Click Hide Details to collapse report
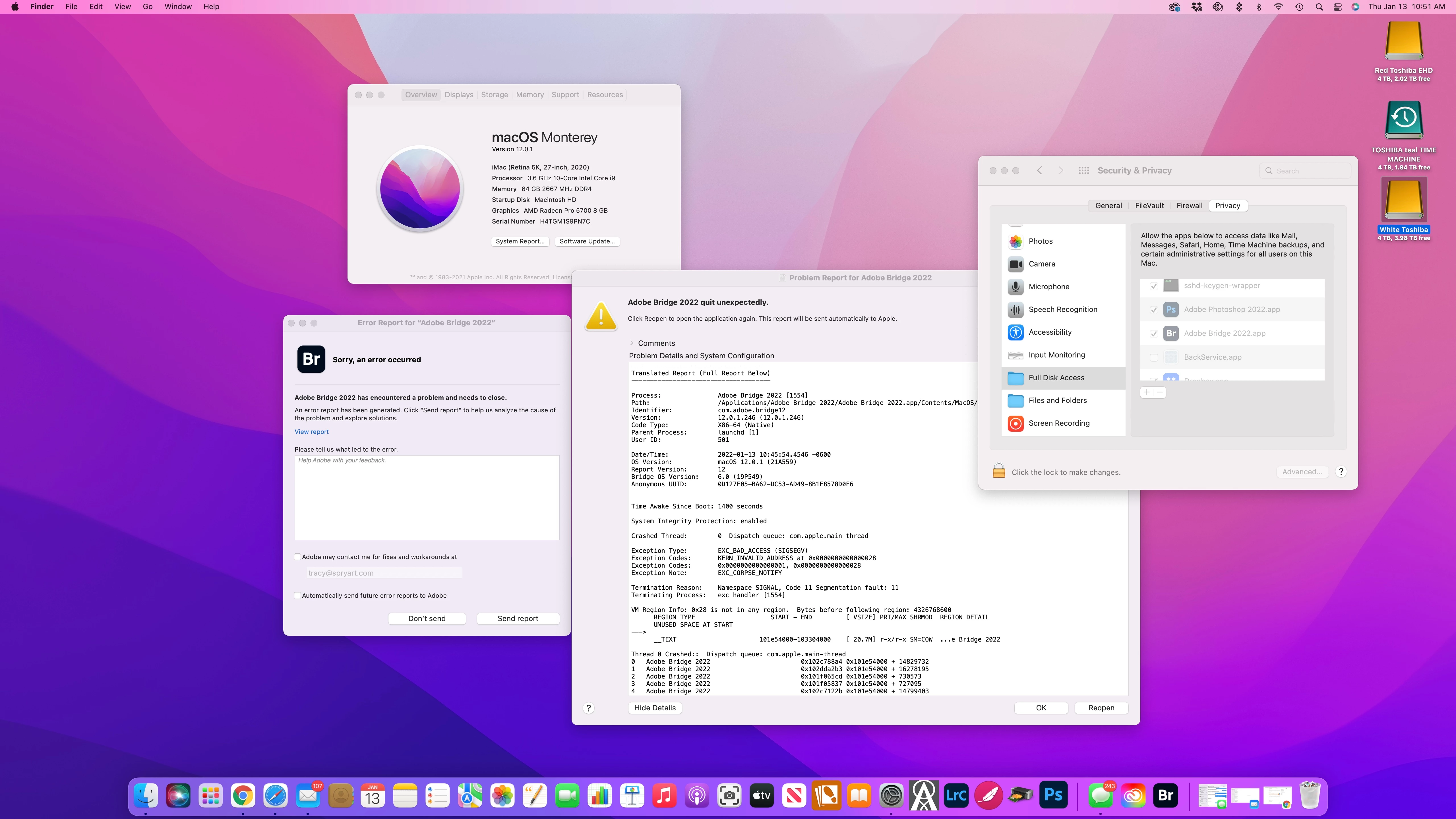Viewport: 1456px width, 819px height. tap(655, 708)
